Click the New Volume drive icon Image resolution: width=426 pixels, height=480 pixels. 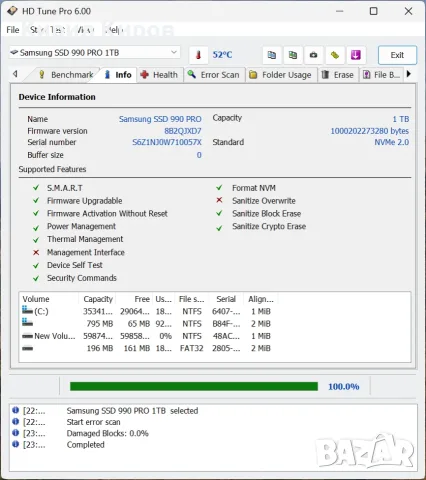click(27, 336)
